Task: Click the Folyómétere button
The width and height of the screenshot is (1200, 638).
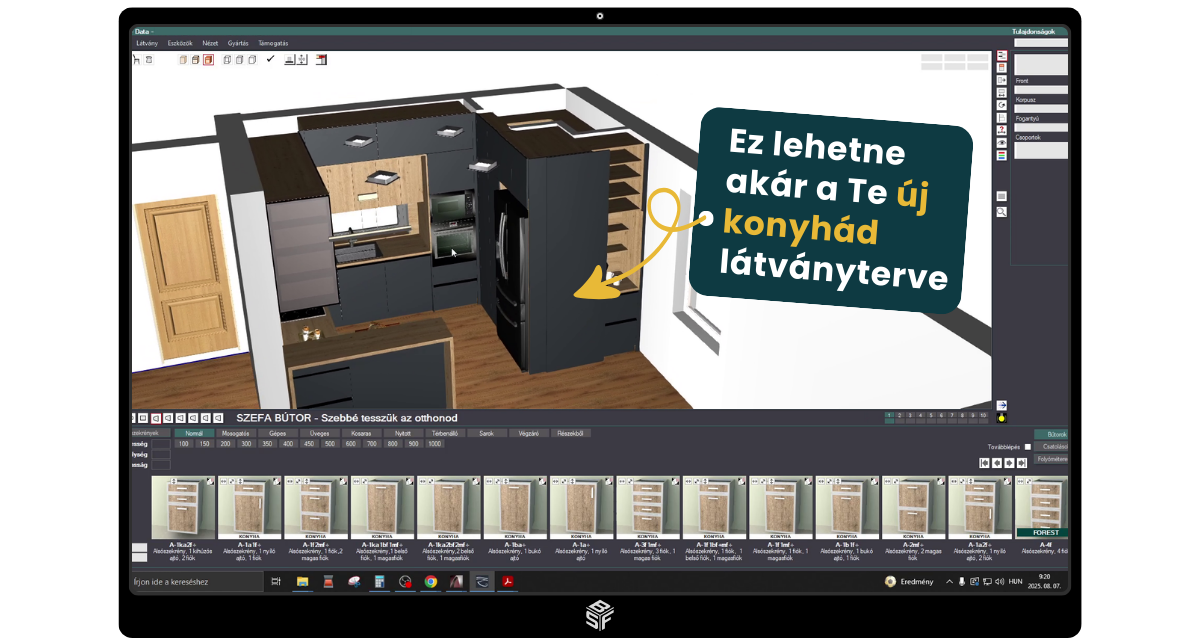Action: coord(1052,459)
